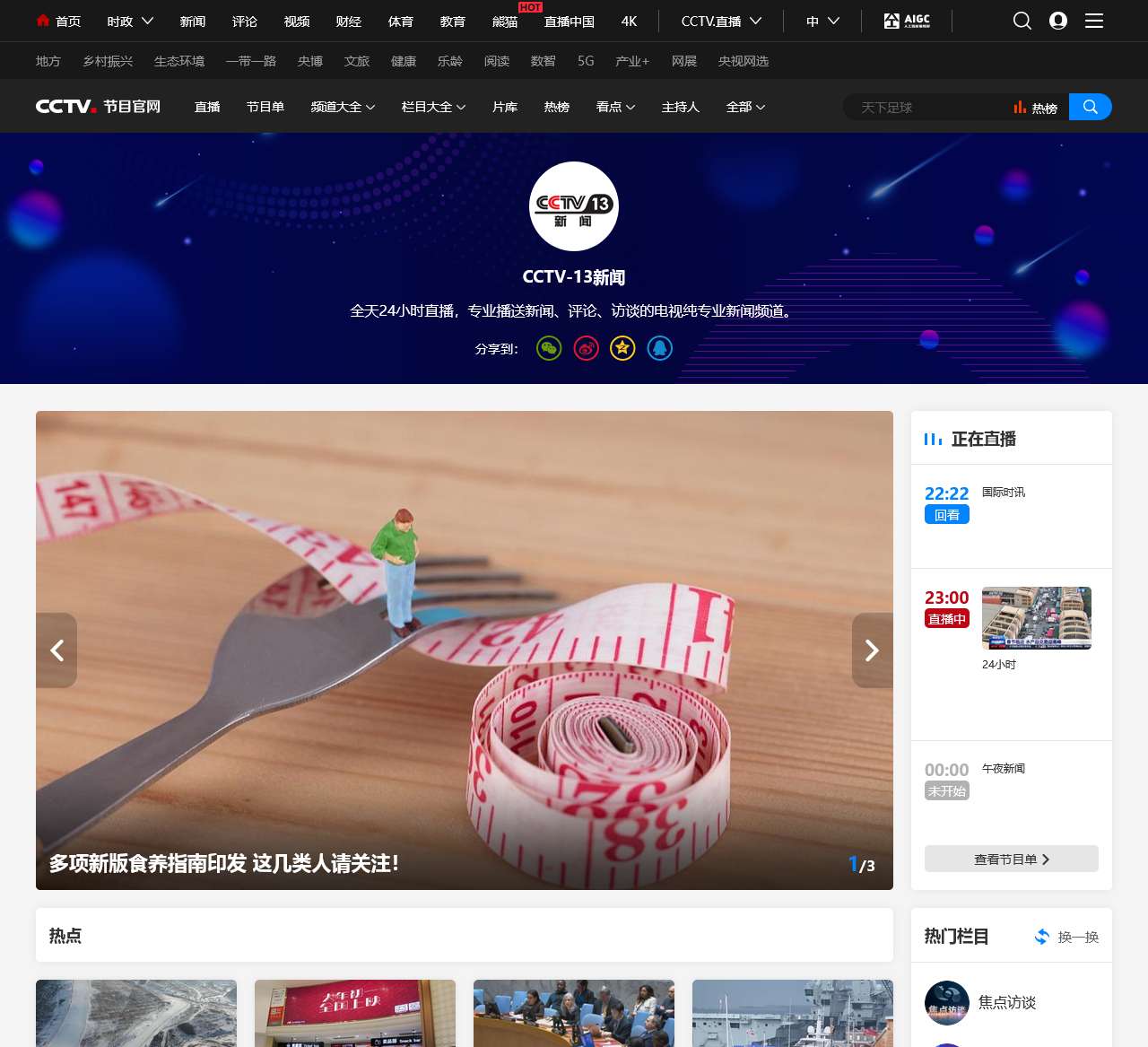
Task: Click the 午夜新闻 program title
Action: coord(1004,769)
